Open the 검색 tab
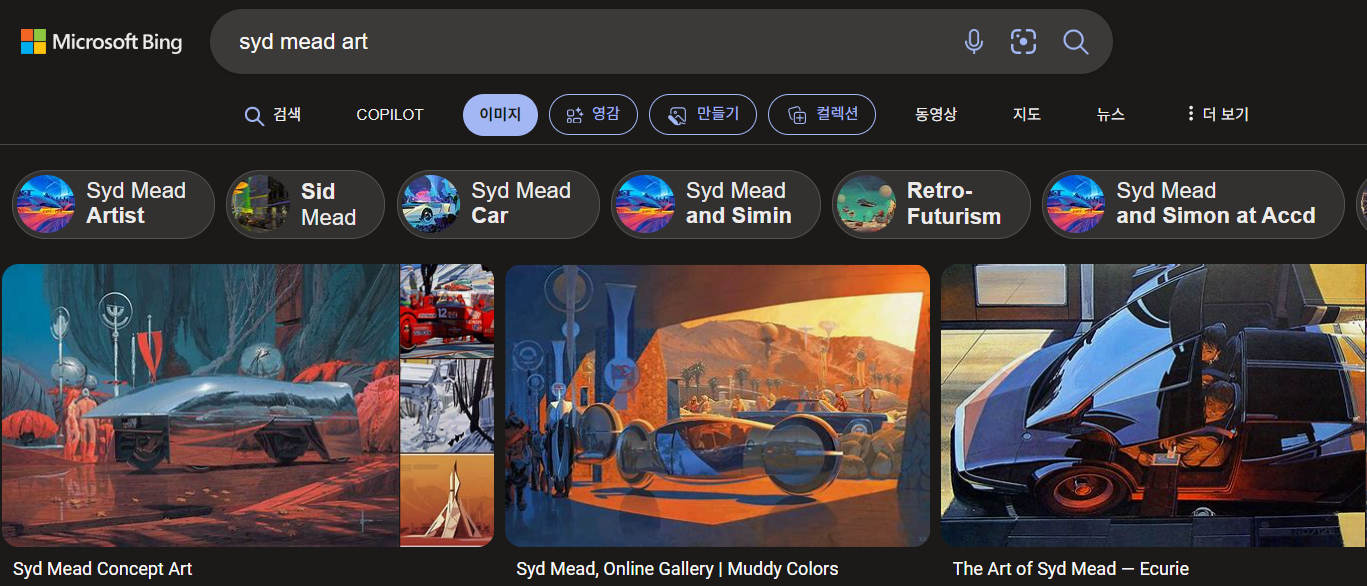The image size is (1367, 586). (x=273, y=115)
